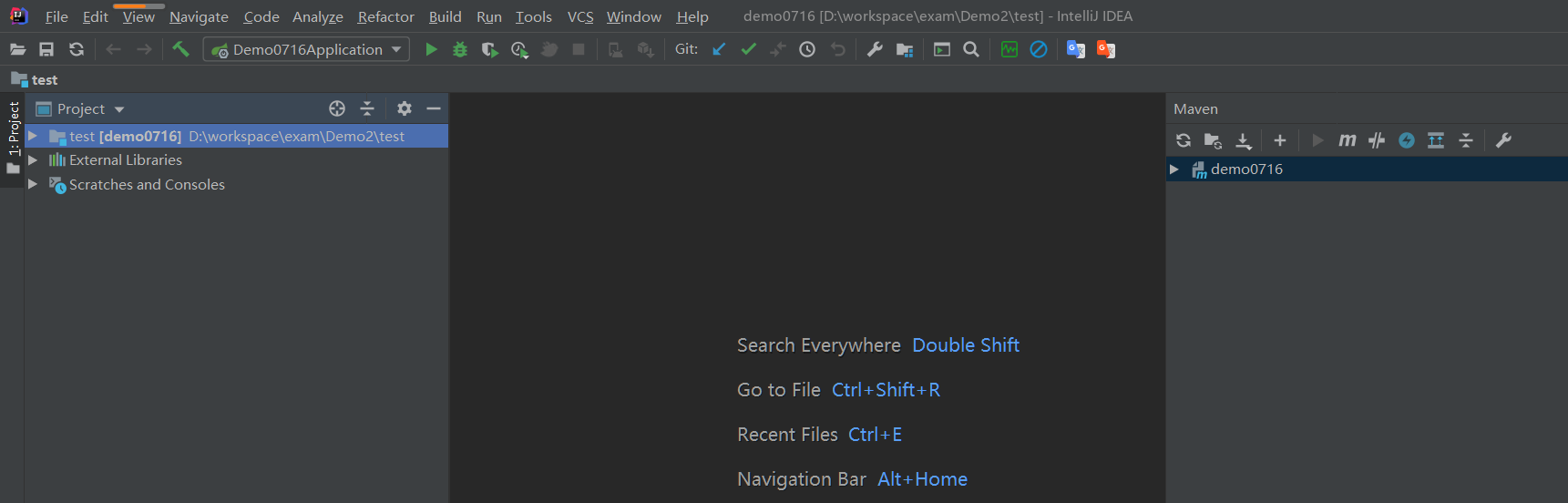
Task: Open the View menu
Action: pos(138,16)
